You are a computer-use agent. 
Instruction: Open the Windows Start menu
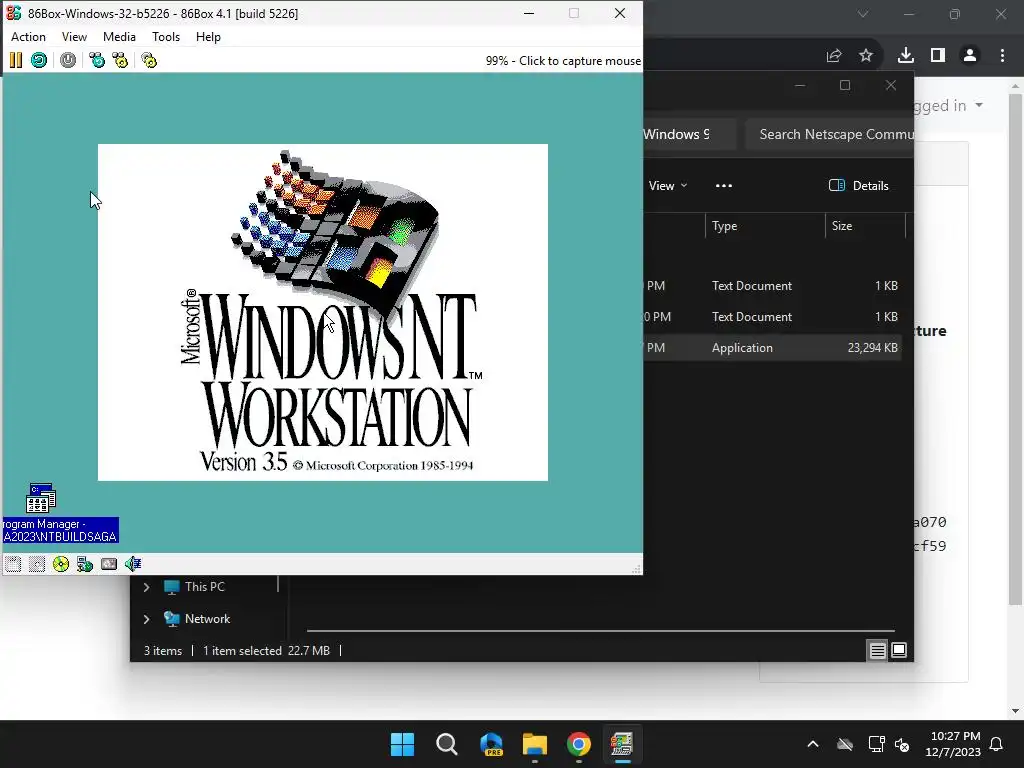coord(402,744)
